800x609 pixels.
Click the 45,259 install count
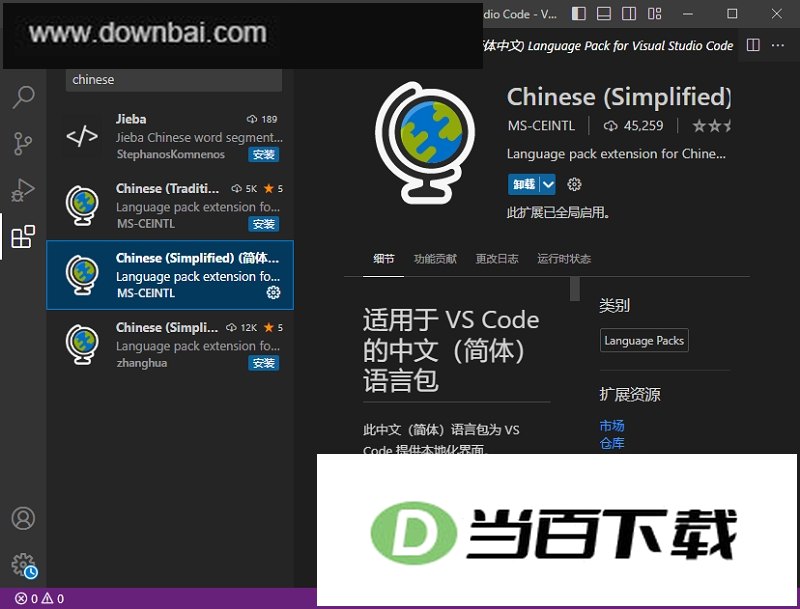pos(633,126)
